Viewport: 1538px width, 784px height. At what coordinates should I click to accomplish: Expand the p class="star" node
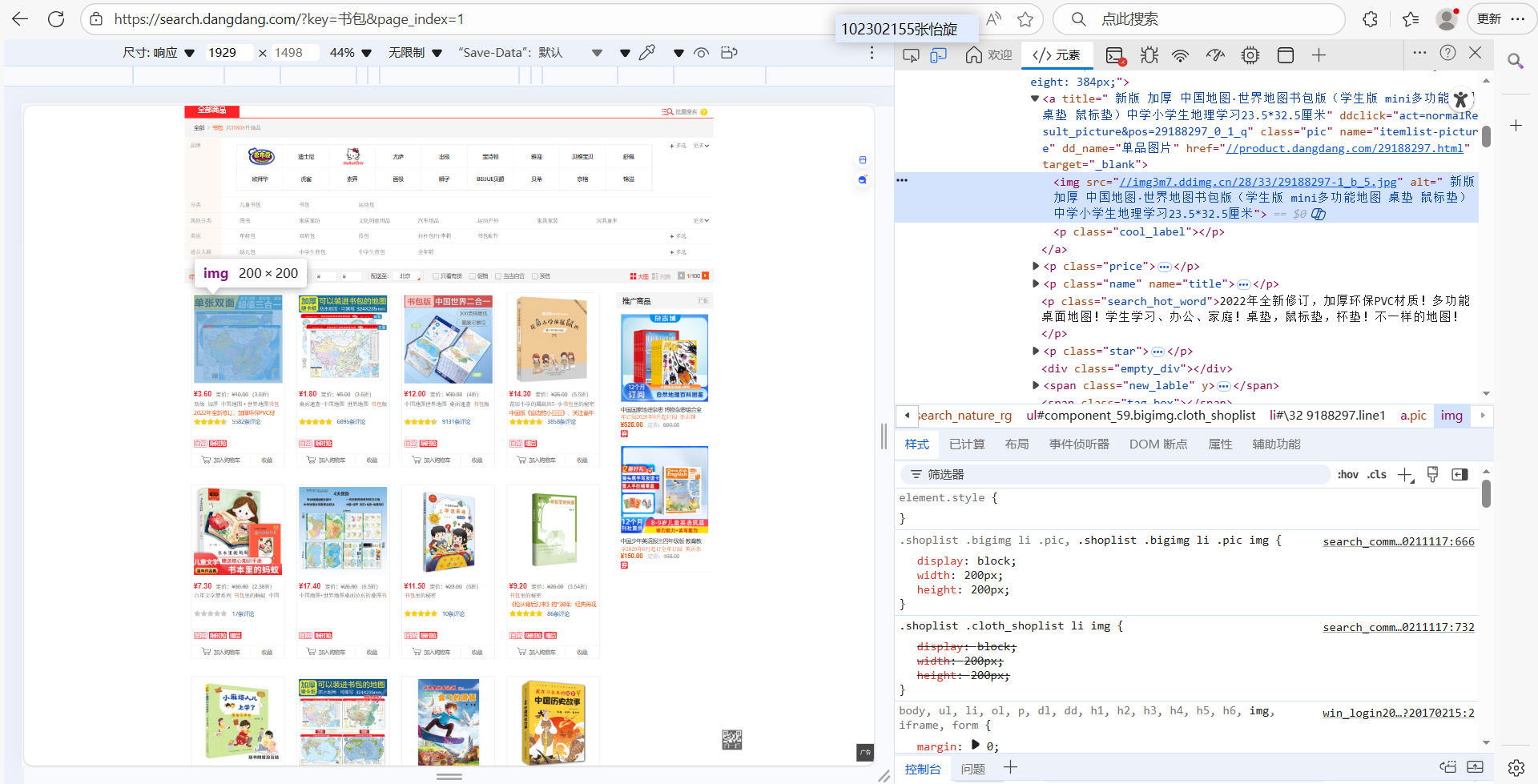coord(1035,351)
